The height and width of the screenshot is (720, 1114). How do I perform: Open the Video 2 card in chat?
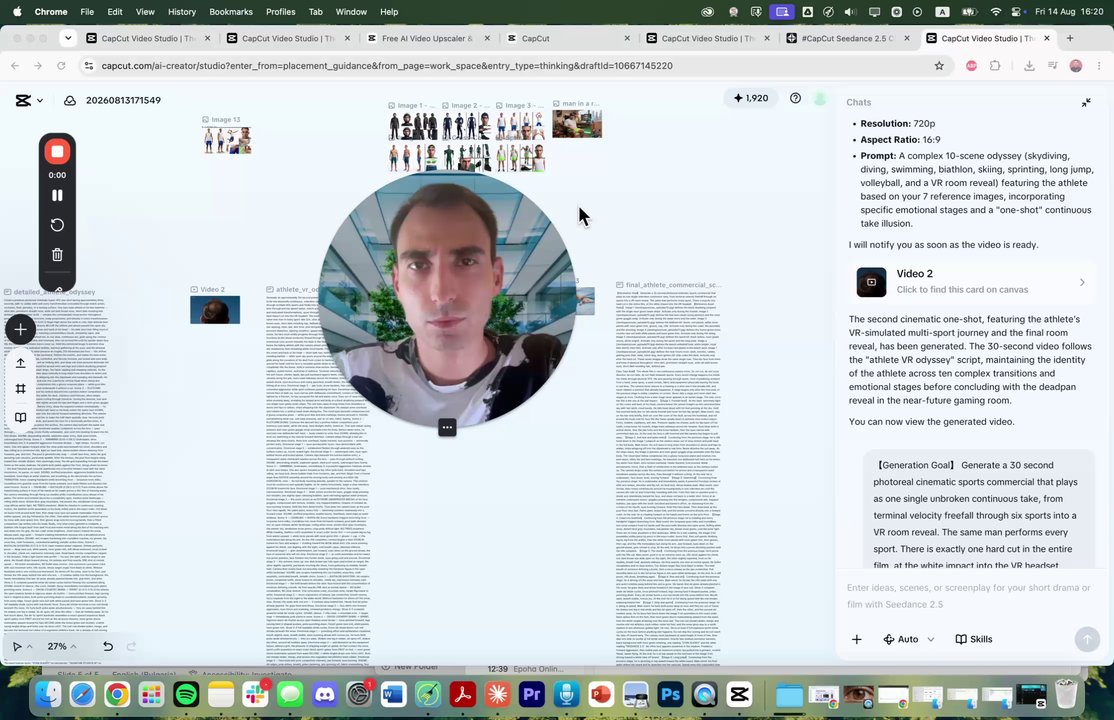(x=971, y=281)
